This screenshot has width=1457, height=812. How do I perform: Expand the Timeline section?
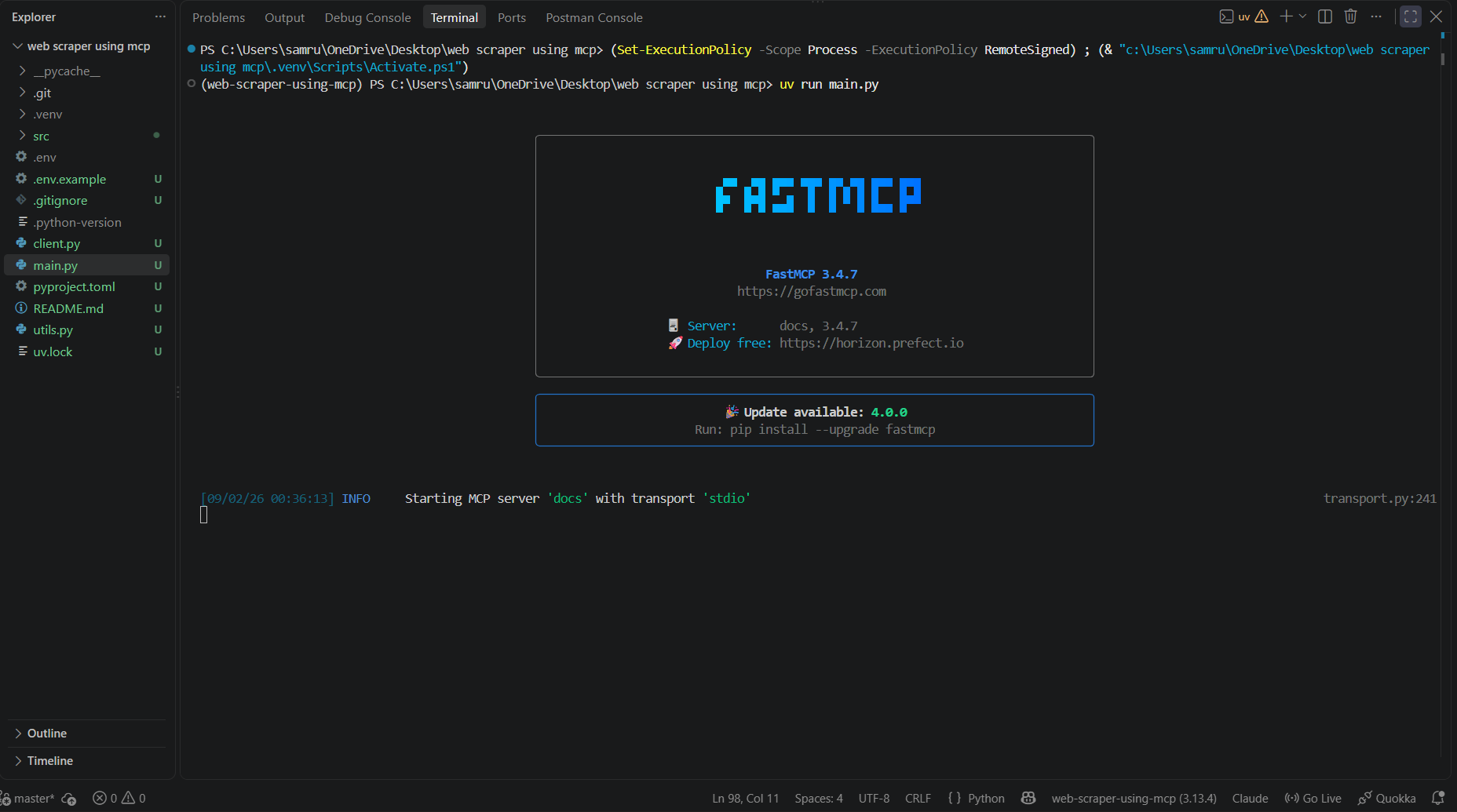pyautogui.click(x=88, y=761)
